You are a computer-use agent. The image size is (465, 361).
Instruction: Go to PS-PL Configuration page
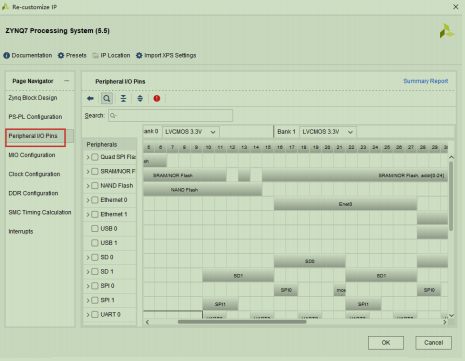(x=35, y=117)
